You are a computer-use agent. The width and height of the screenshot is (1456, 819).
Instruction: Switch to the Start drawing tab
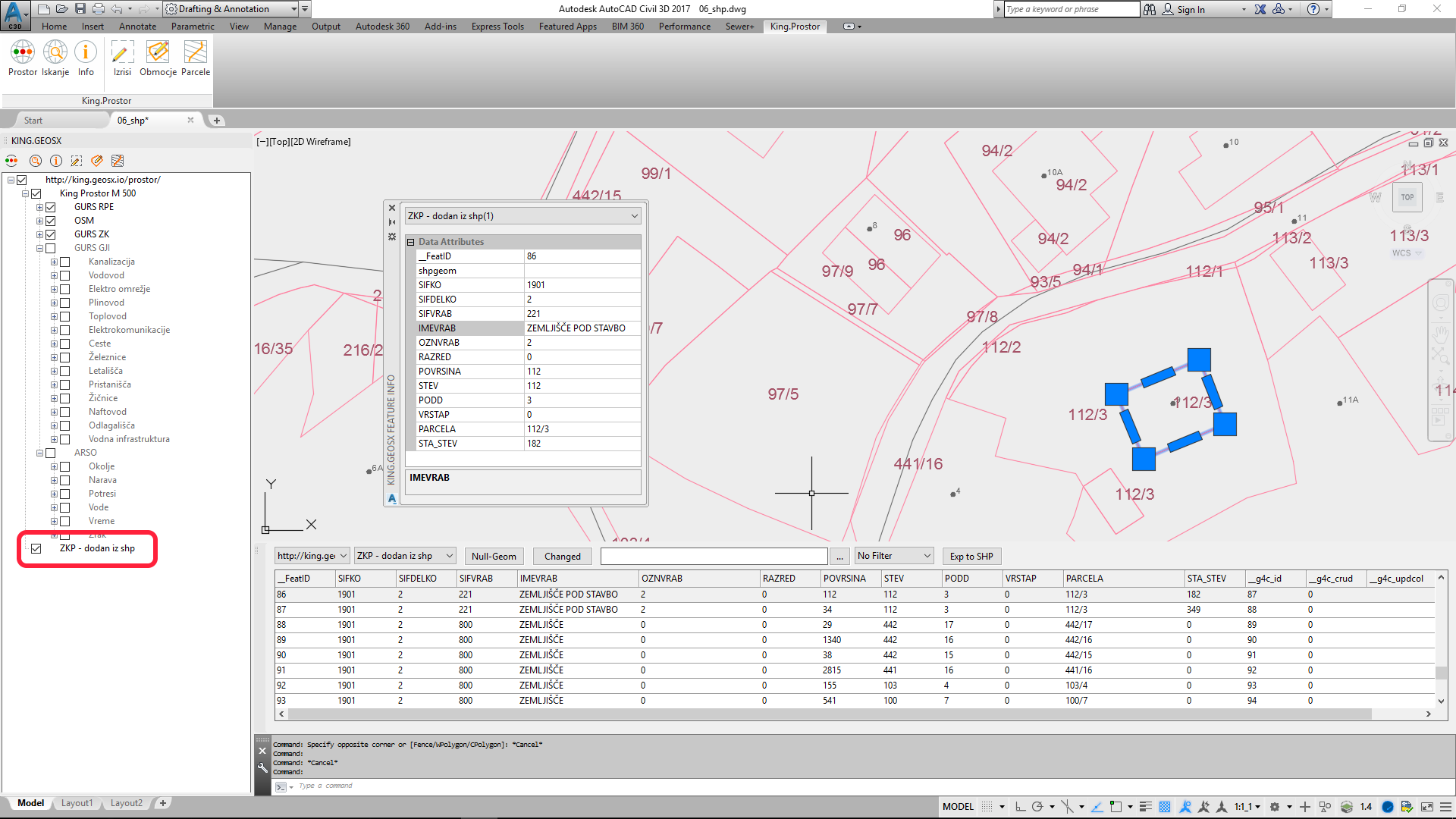point(33,121)
